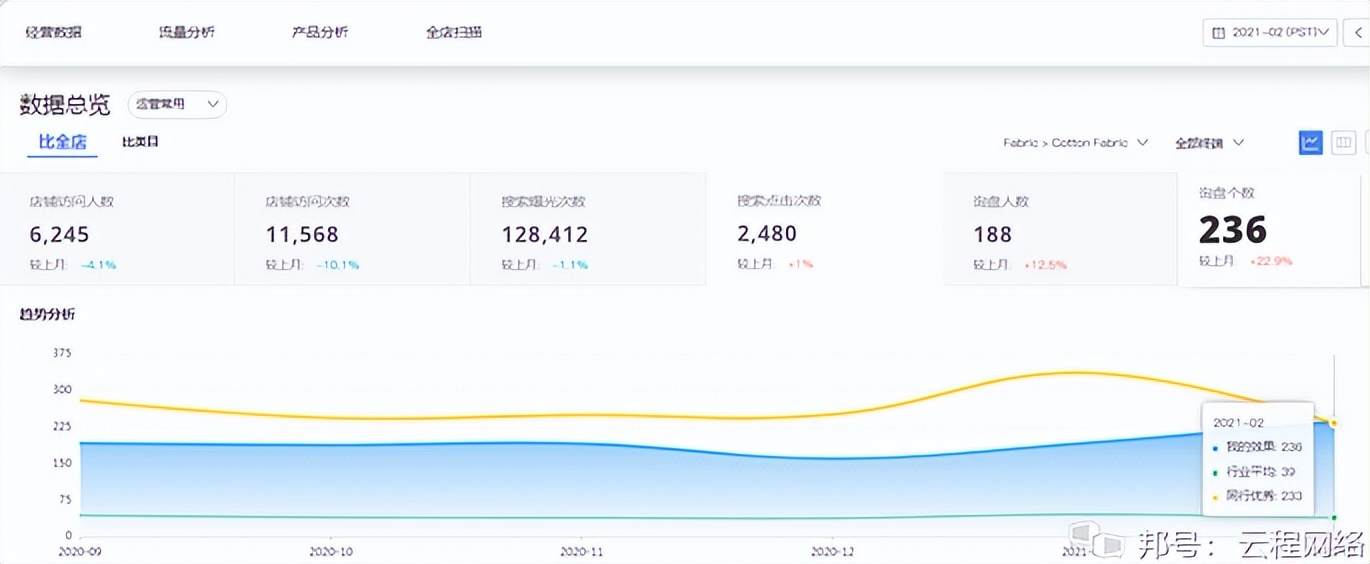The width and height of the screenshot is (1370, 564).
Task: Click the 趋势分析 section heading
Action: coord(47,314)
